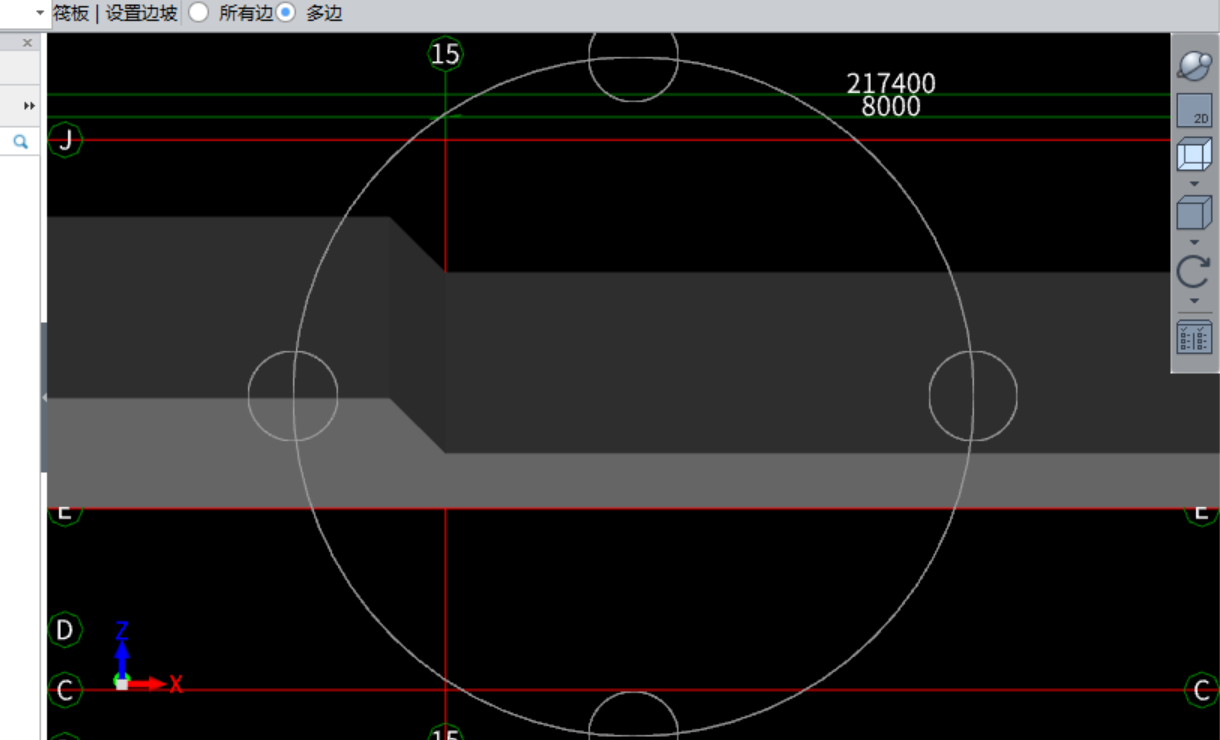Open the display settings checklist icon

click(1194, 337)
